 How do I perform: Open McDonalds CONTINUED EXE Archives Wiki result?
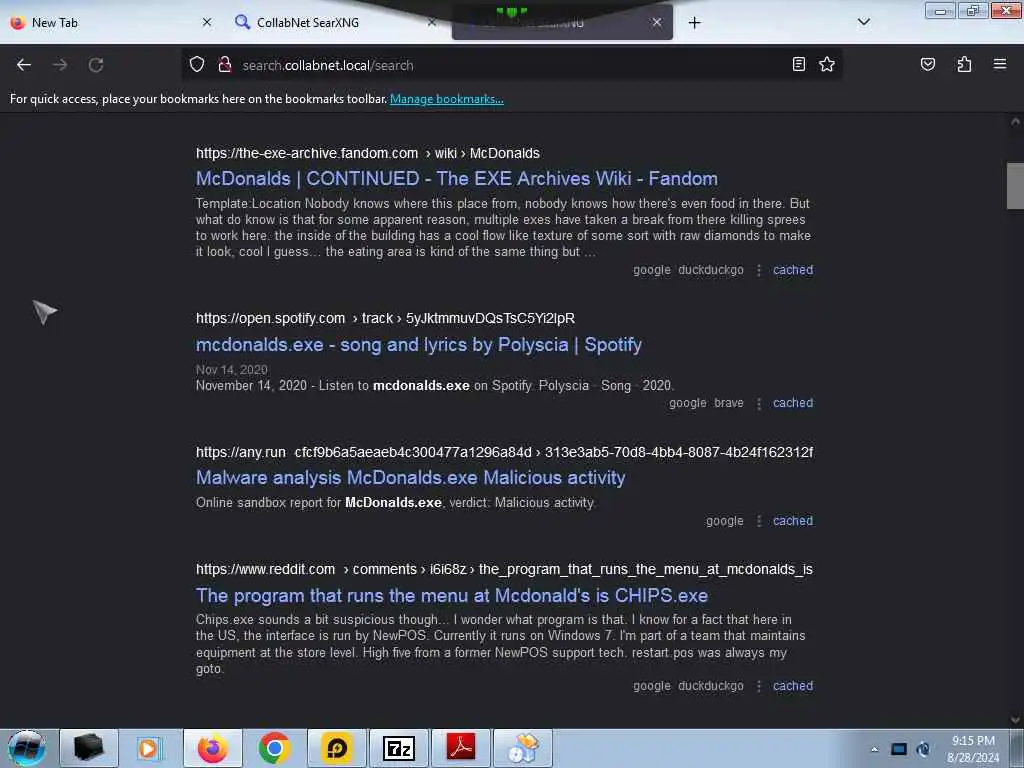[x=456, y=178]
